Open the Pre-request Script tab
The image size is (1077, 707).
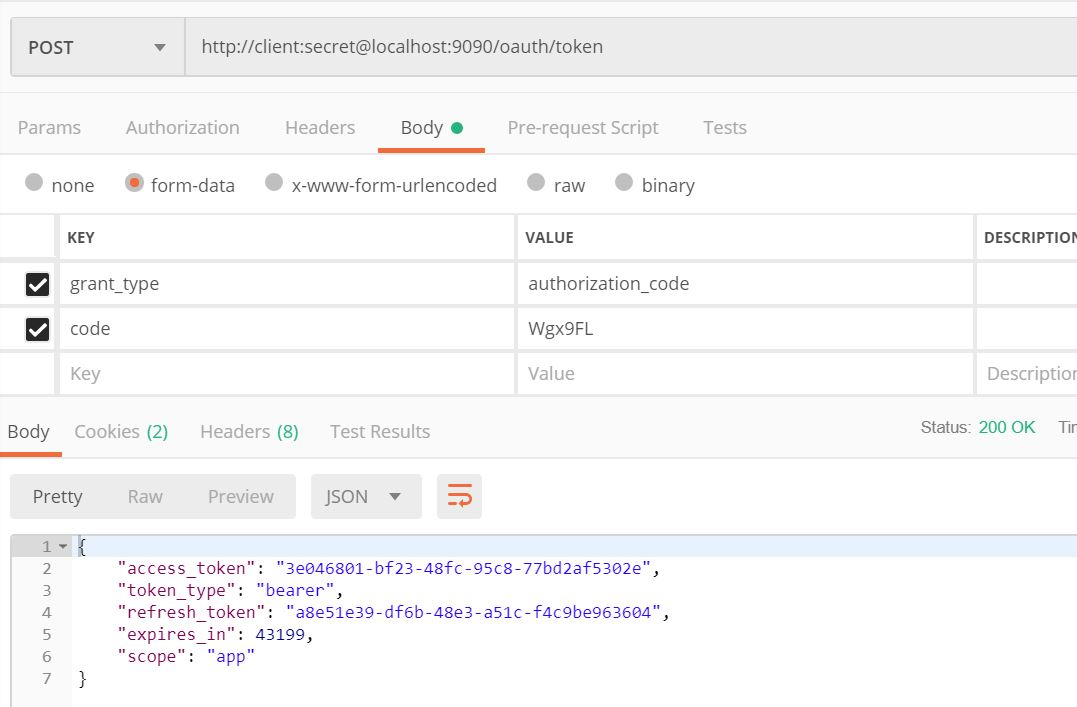click(583, 128)
